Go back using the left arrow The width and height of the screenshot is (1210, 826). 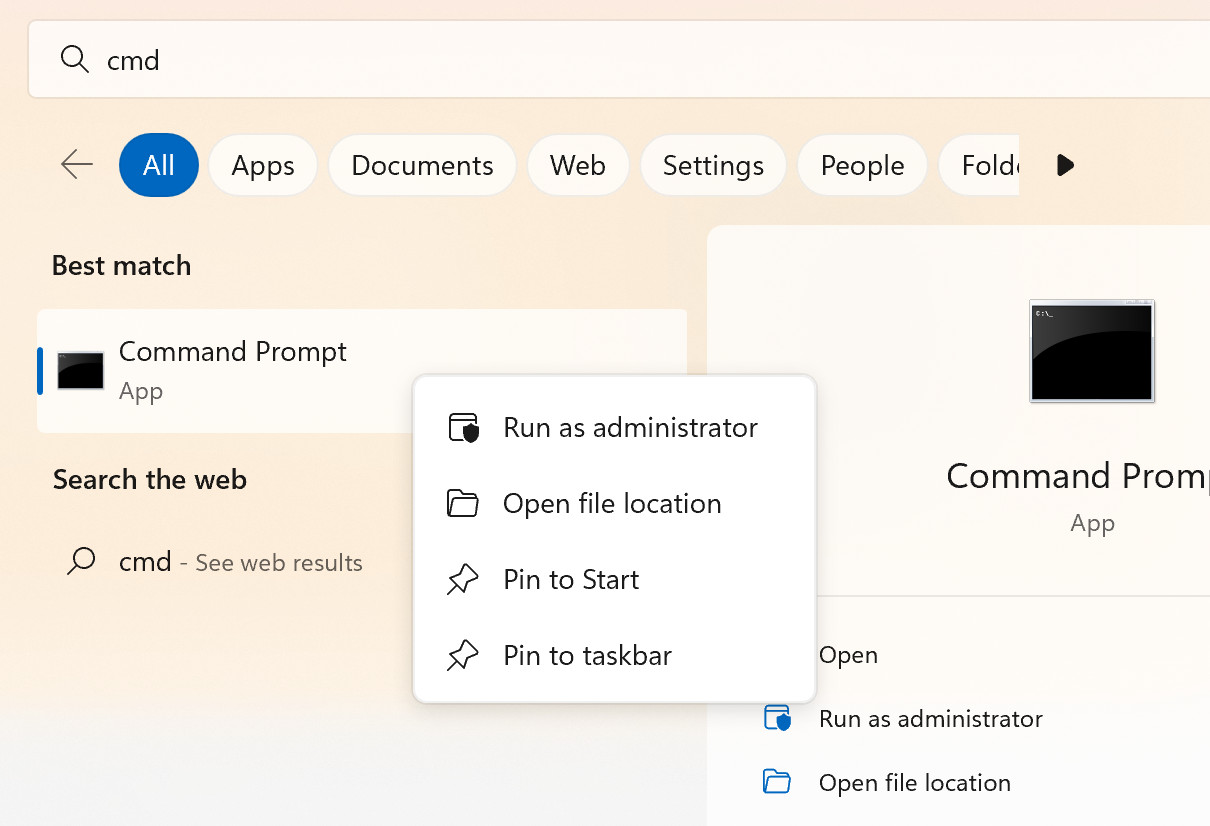(x=77, y=164)
